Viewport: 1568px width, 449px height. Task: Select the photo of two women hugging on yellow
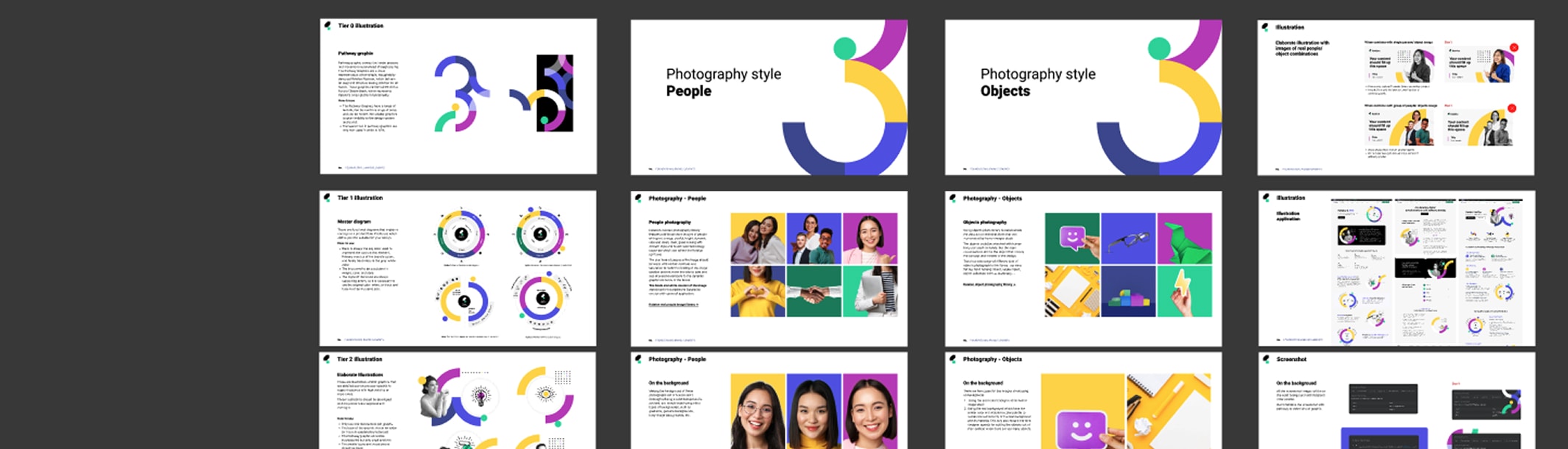pos(757,238)
